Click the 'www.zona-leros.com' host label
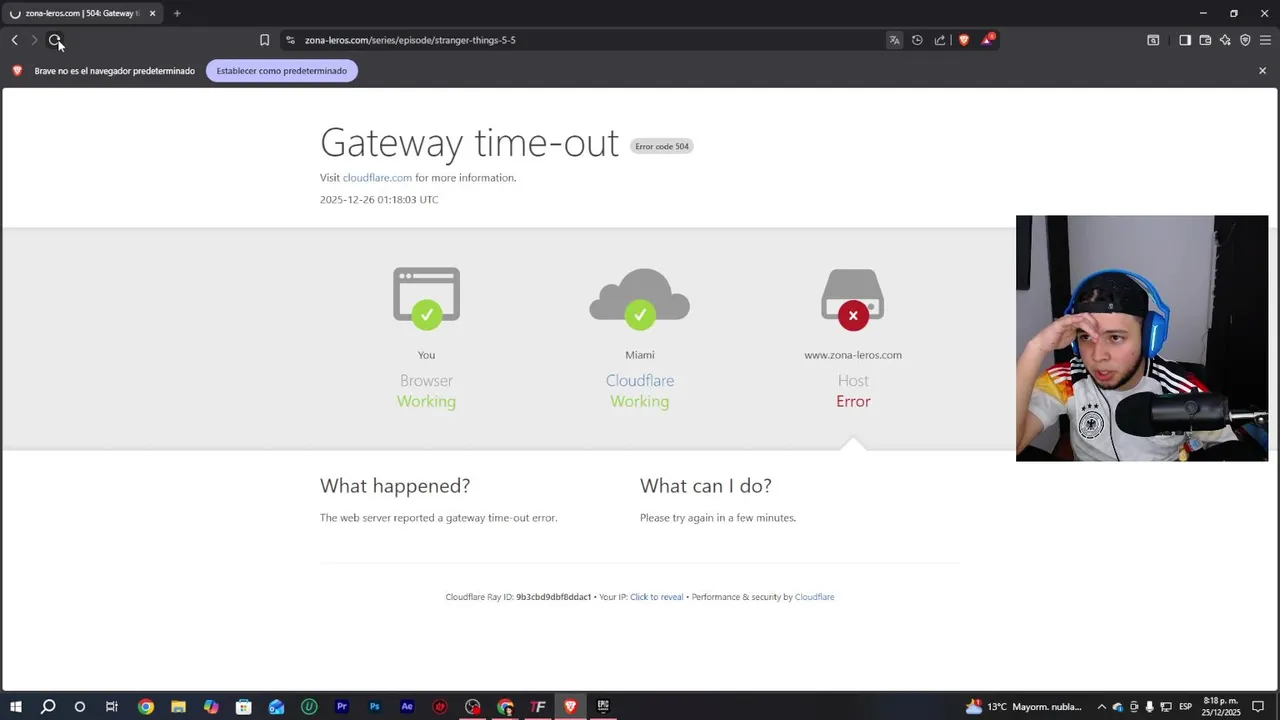This screenshot has height=720, width=1280. (x=853, y=355)
